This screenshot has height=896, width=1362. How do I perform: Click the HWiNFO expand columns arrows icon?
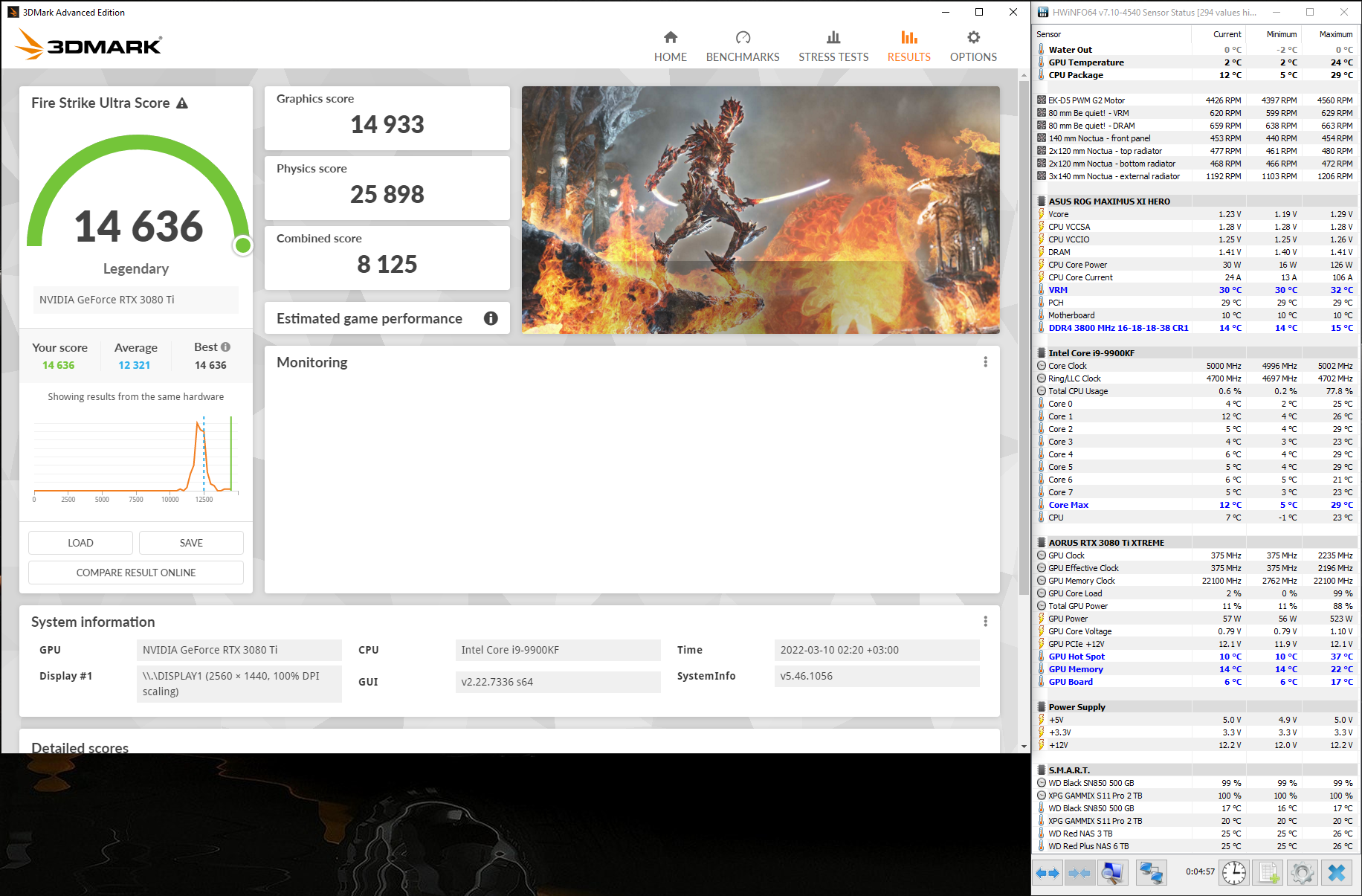[1048, 873]
